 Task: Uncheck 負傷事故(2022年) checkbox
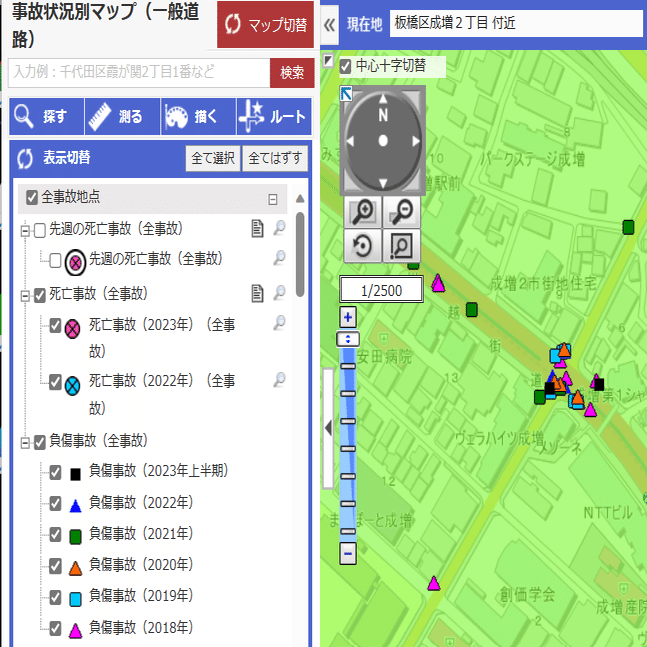[x=55, y=503]
